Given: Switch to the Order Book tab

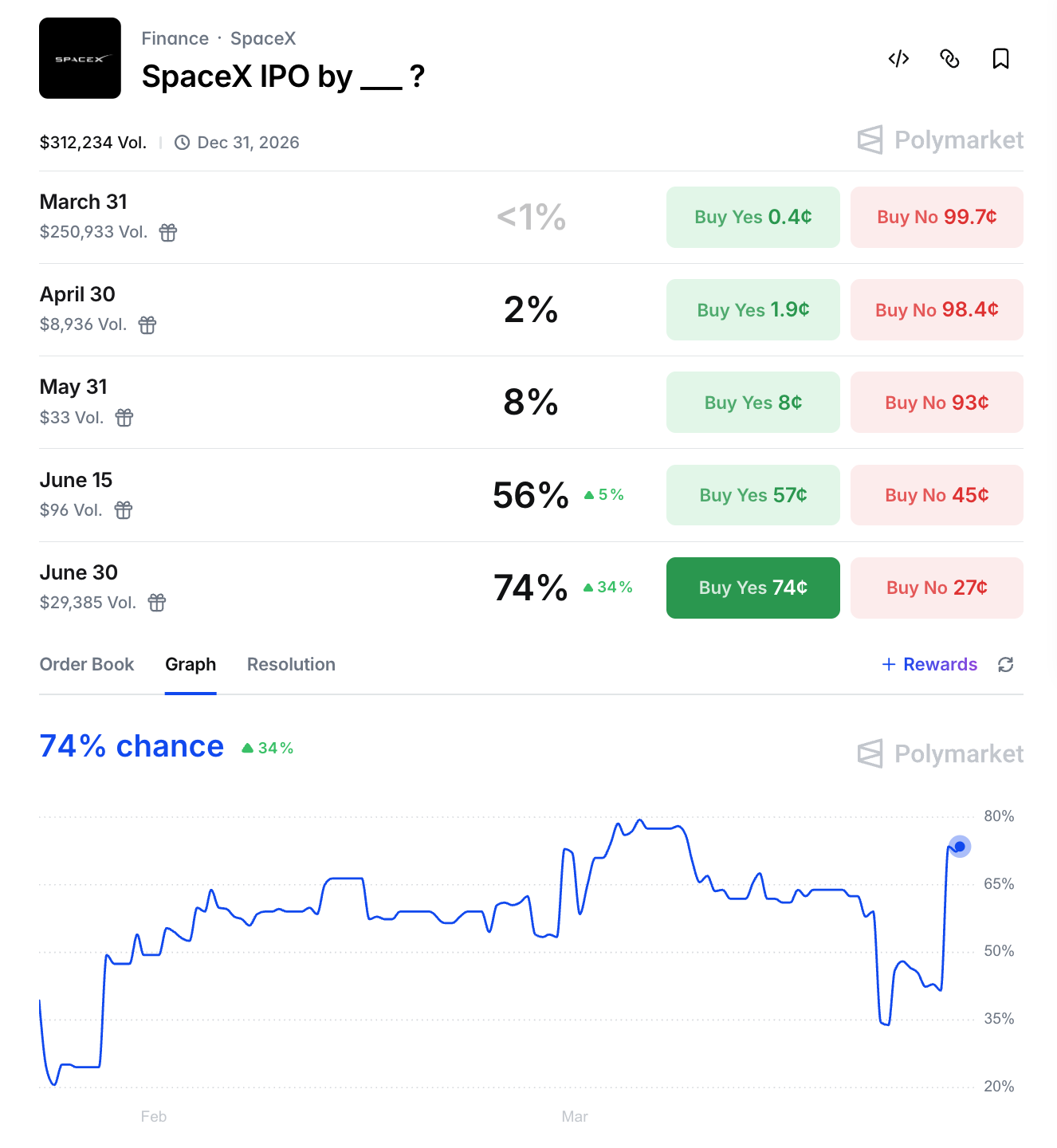Looking at the screenshot, I should (x=87, y=665).
